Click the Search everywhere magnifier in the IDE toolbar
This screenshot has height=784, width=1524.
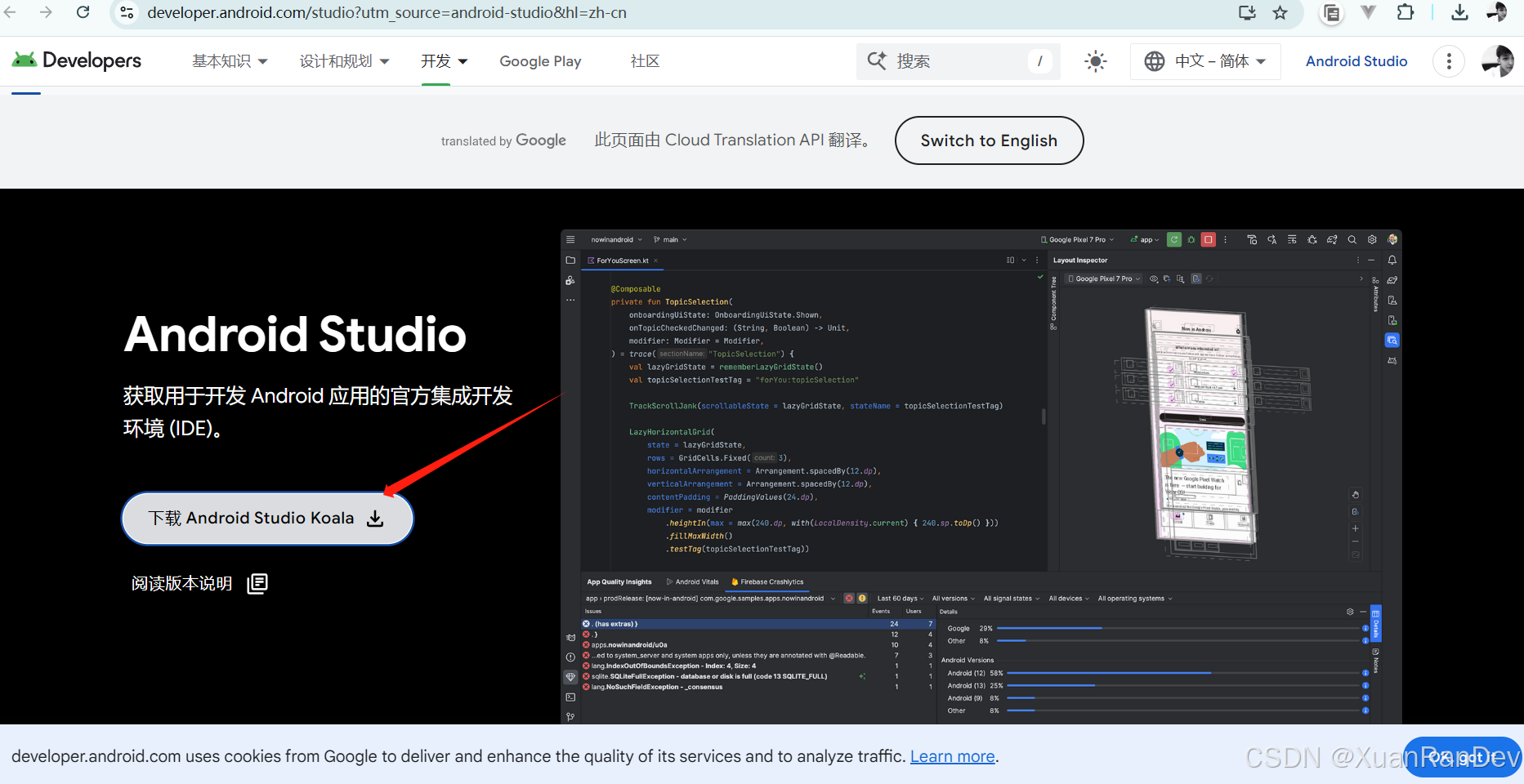[1352, 239]
